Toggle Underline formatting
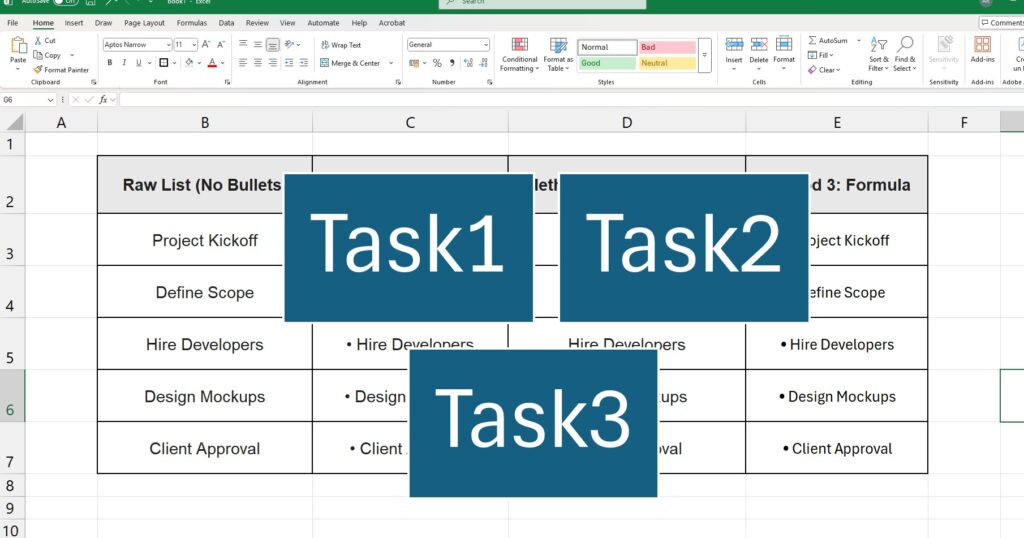Viewport: 1024px width, 538px height. tap(138, 63)
